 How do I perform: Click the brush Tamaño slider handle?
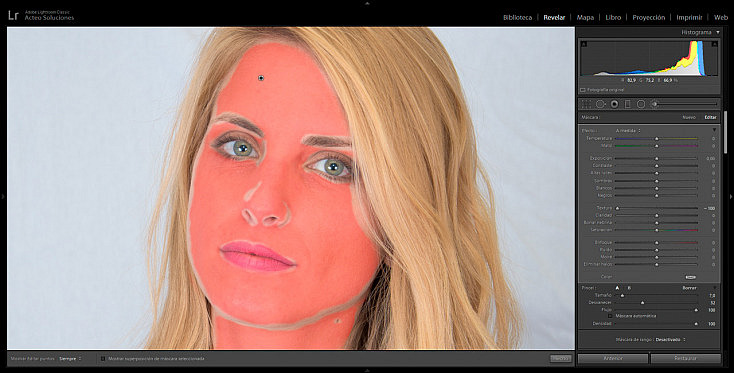622,296
